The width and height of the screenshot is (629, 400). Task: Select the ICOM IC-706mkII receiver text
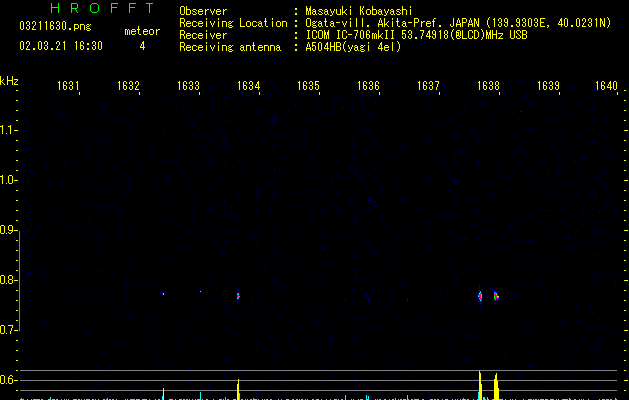tap(416, 35)
